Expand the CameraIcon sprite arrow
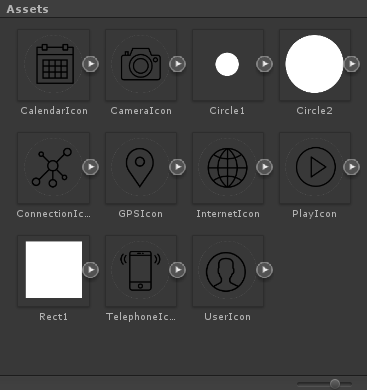The image size is (367, 390). (177, 64)
